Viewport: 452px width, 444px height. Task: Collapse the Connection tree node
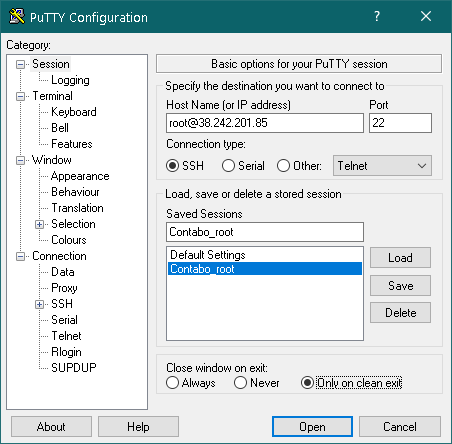20,256
